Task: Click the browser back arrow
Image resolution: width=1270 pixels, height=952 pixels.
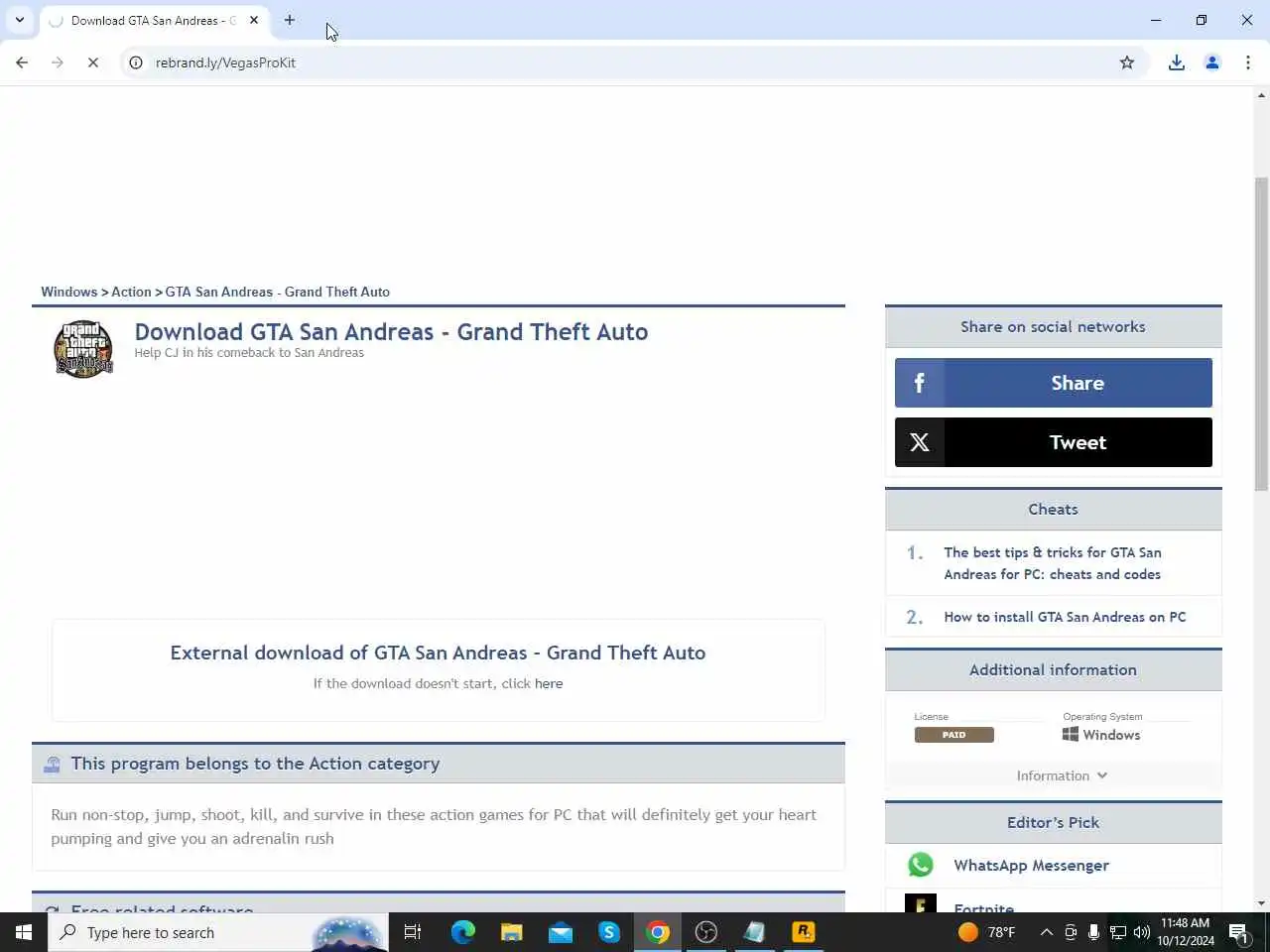Action: coord(22,62)
